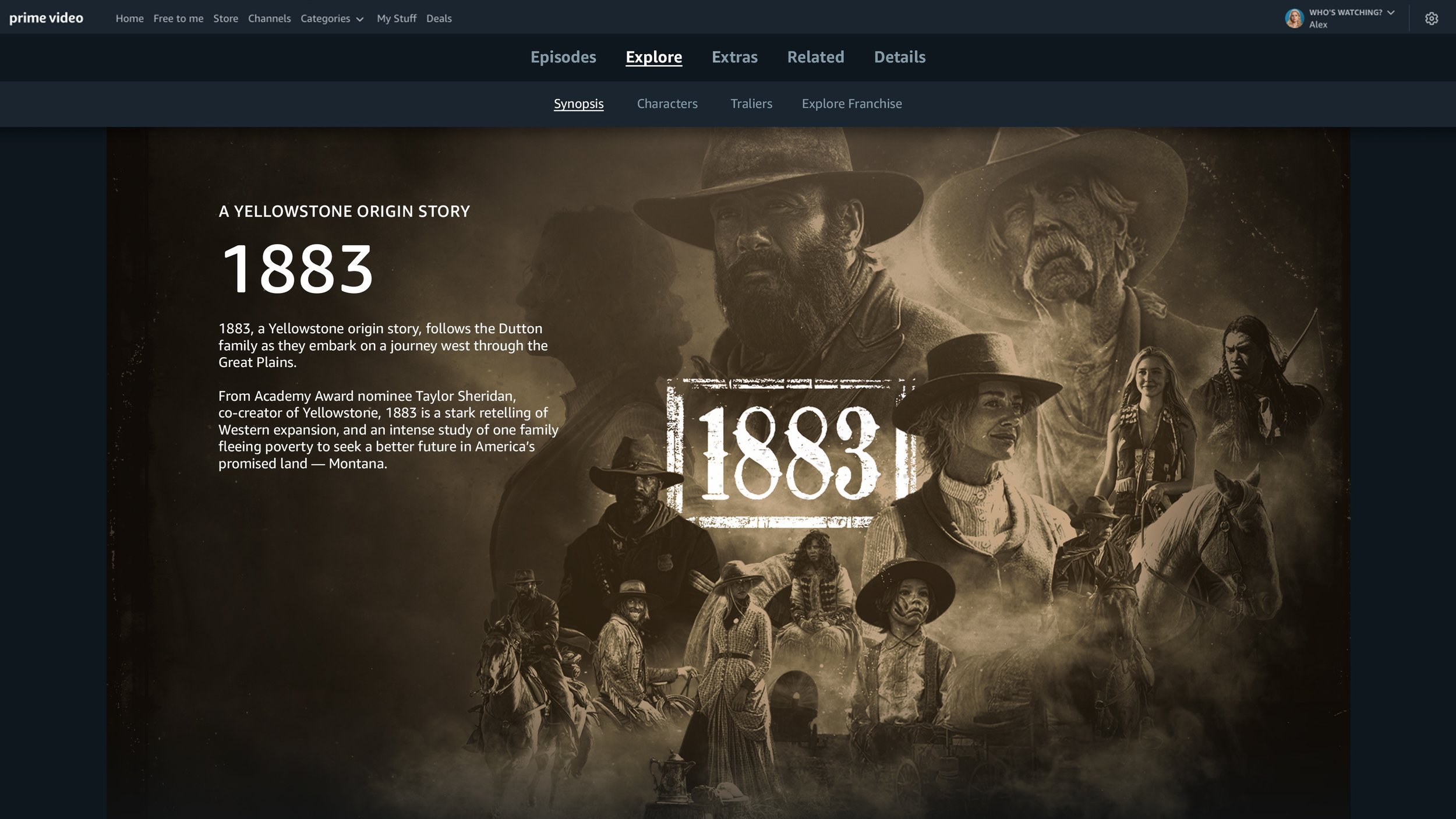1456x819 pixels.
Task: Click the prime video logo
Action: coord(47,18)
